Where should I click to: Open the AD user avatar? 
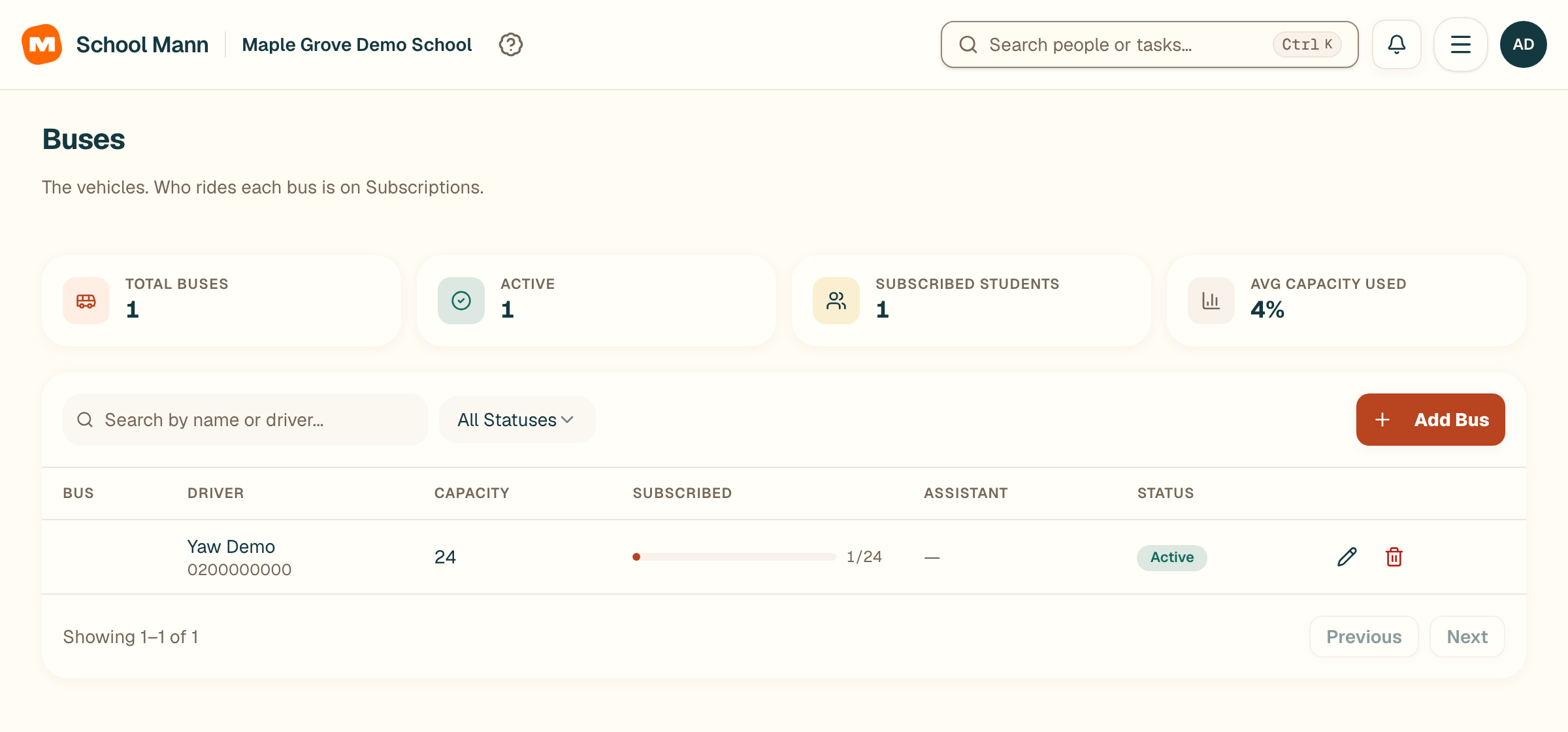pos(1524,44)
